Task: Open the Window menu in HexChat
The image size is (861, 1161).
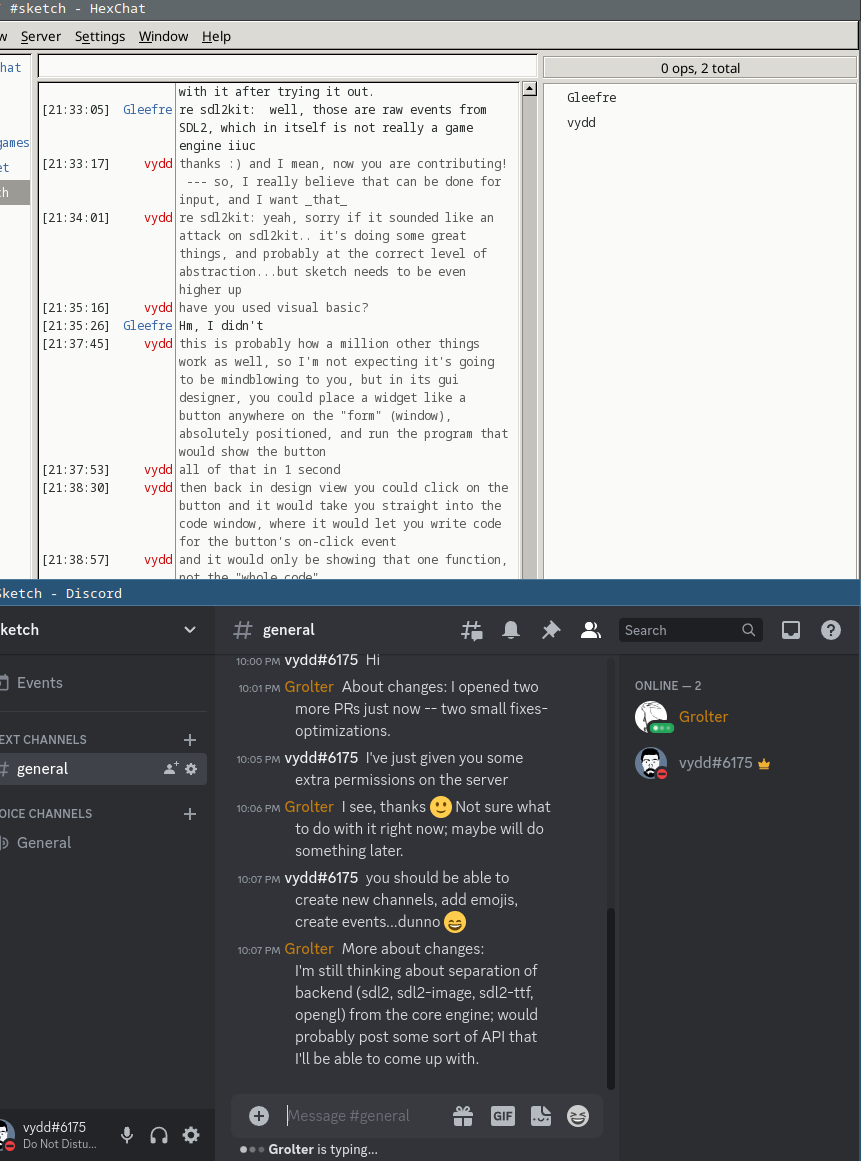Action: coord(163,36)
